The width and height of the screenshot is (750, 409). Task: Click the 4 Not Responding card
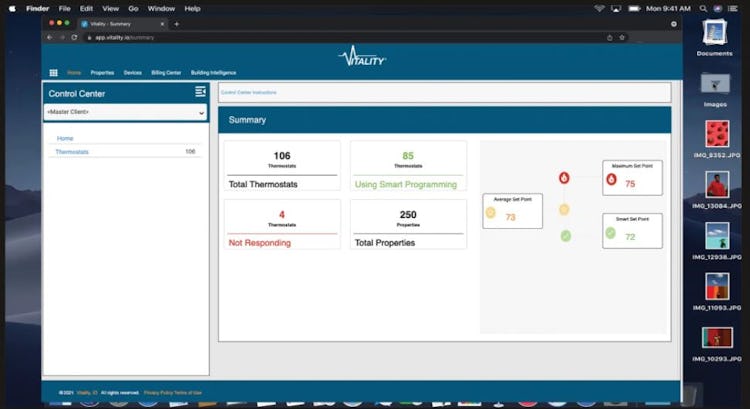click(282, 224)
